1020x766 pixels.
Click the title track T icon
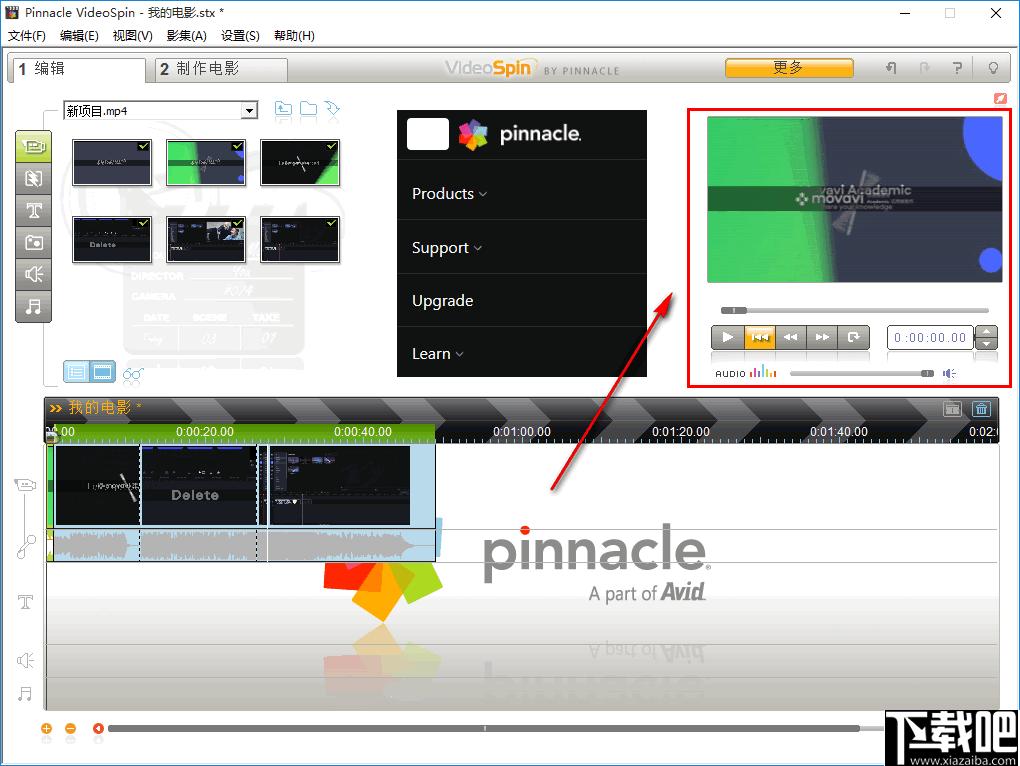point(25,601)
